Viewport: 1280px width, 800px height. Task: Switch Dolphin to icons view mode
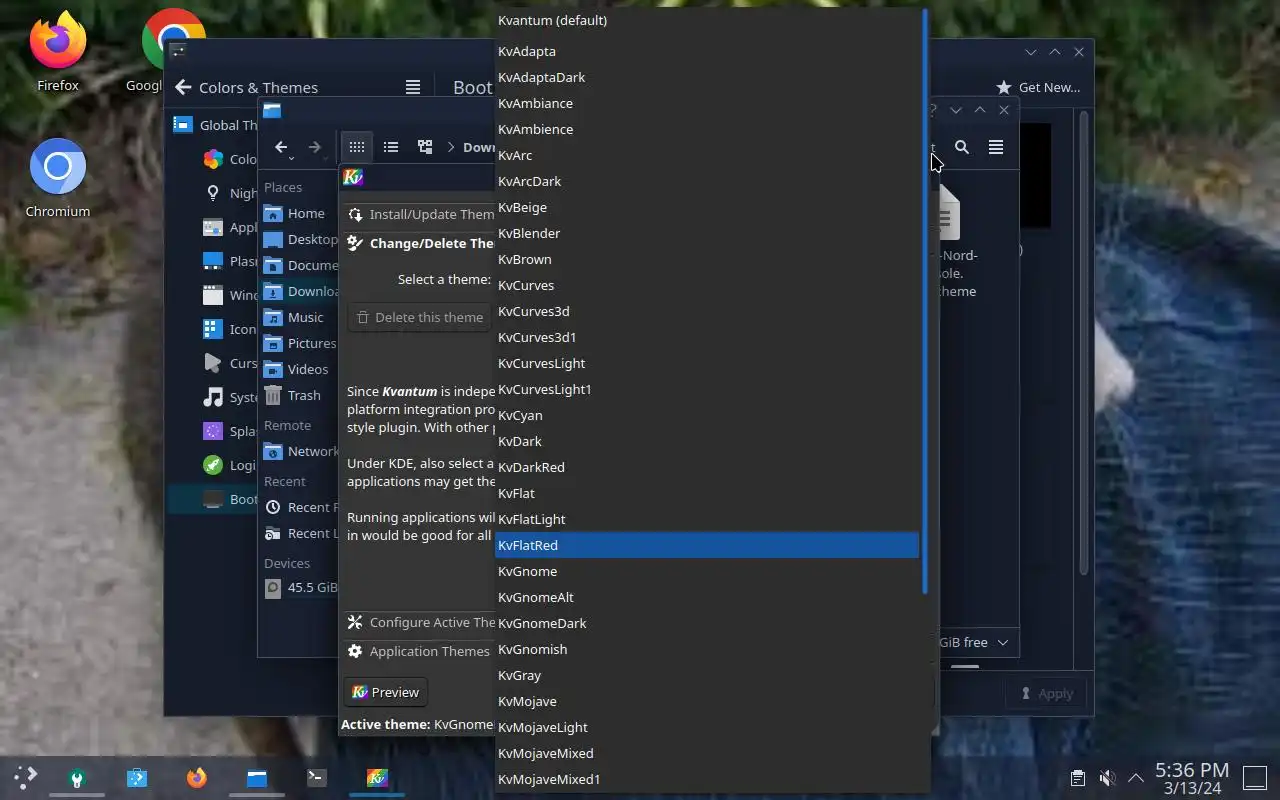pos(357,147)
